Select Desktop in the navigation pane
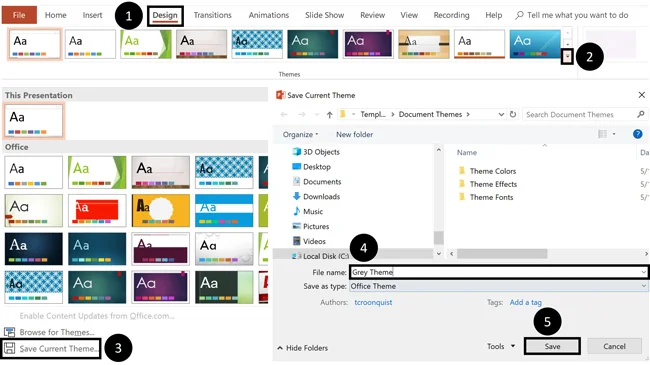This screenshot has height=365, width=650. click(x=312, y=167)
